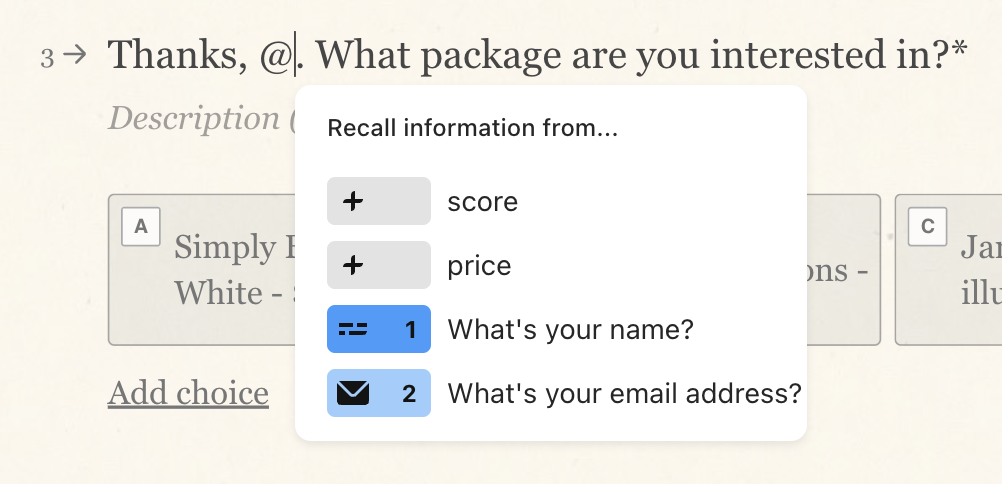1002x484 pixels.
Task: Insert the "What's your name?" recall answer
Action: pos(570,329)
